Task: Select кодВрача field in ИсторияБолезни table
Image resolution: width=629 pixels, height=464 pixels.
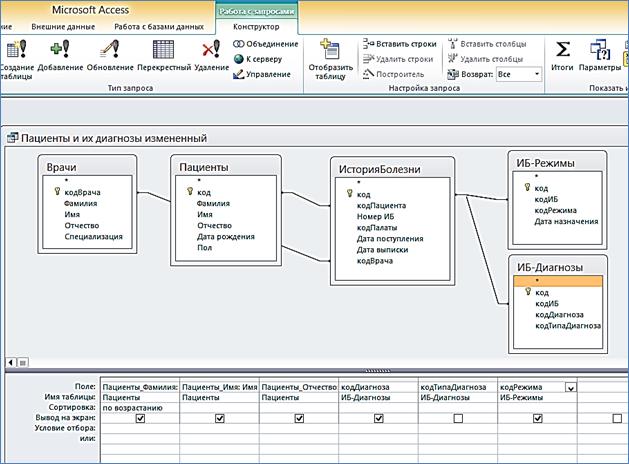Action: 375,261
